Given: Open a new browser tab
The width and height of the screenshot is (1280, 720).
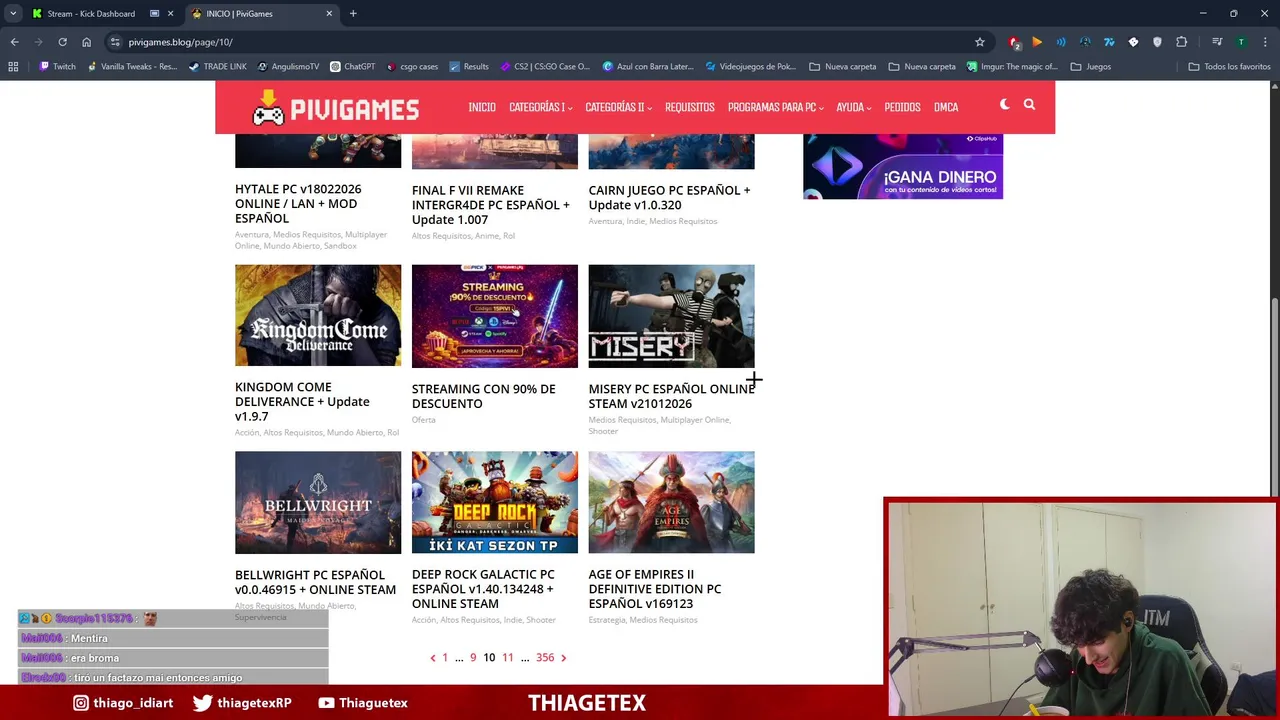Looking at the screenshot, I should click(x=353, y=13).
